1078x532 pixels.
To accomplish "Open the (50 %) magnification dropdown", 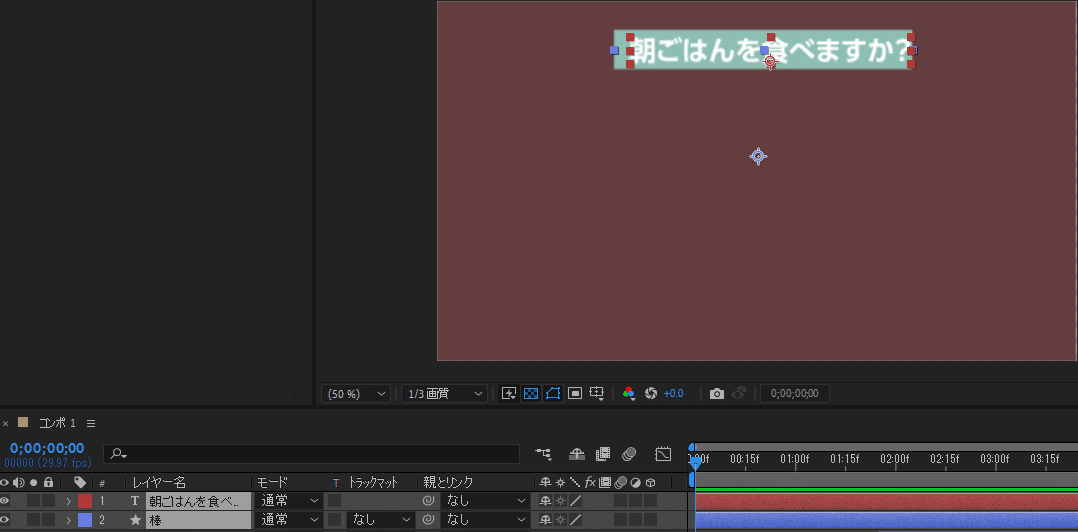I will (x=355, y=394).
